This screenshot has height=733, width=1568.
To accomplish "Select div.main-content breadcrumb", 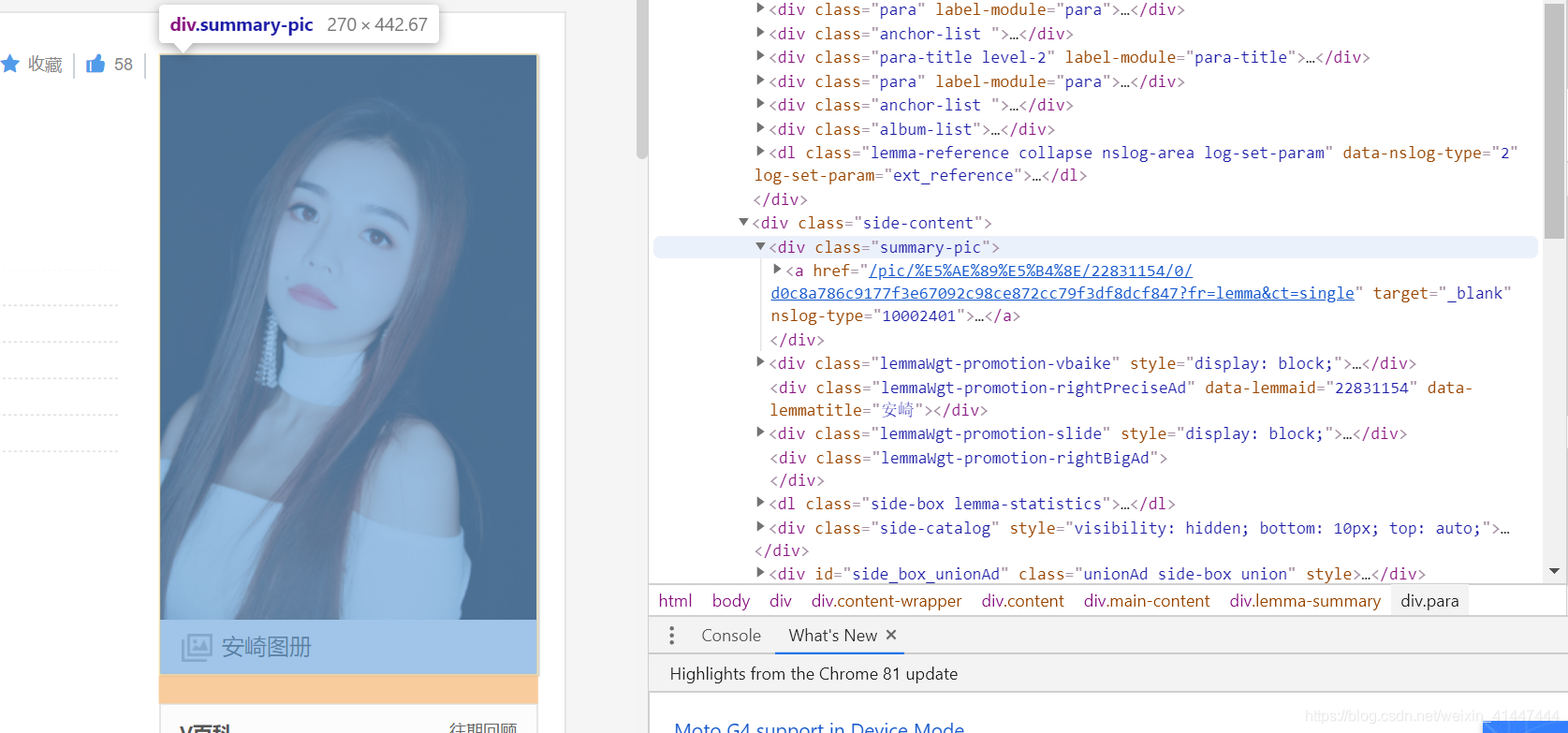I will [1147, 601].
